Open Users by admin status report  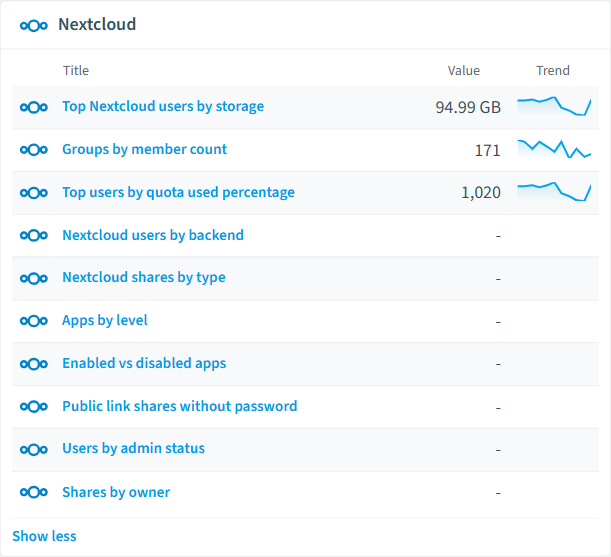pos(134,449)
